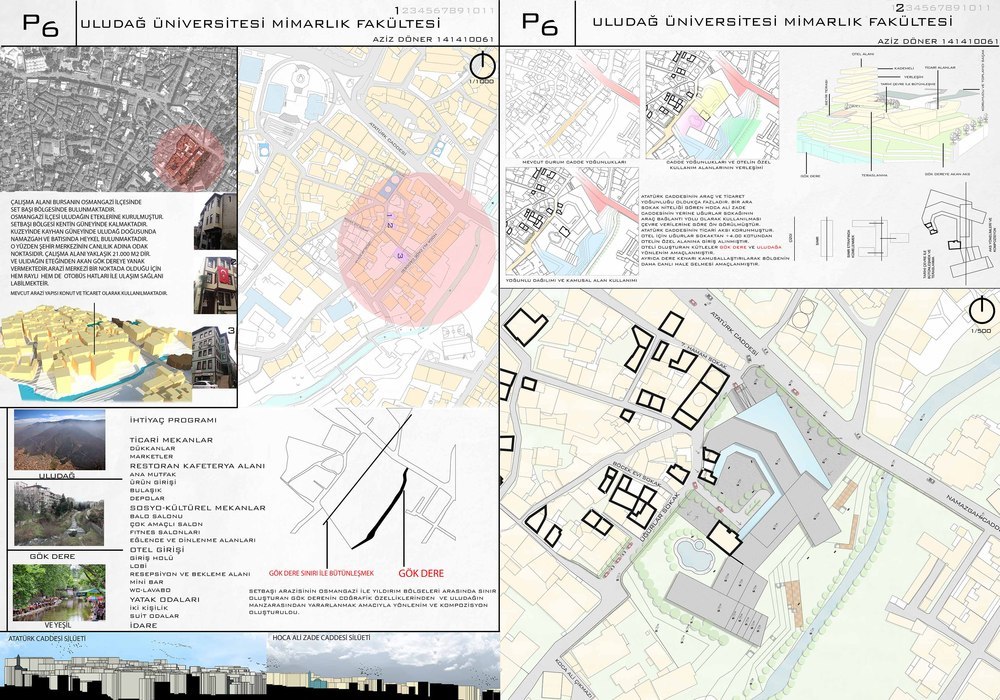Viewport: 1000px width, 700px height.
Task: Click the building photo with the Turkish flag
Action: coord(215,285)
